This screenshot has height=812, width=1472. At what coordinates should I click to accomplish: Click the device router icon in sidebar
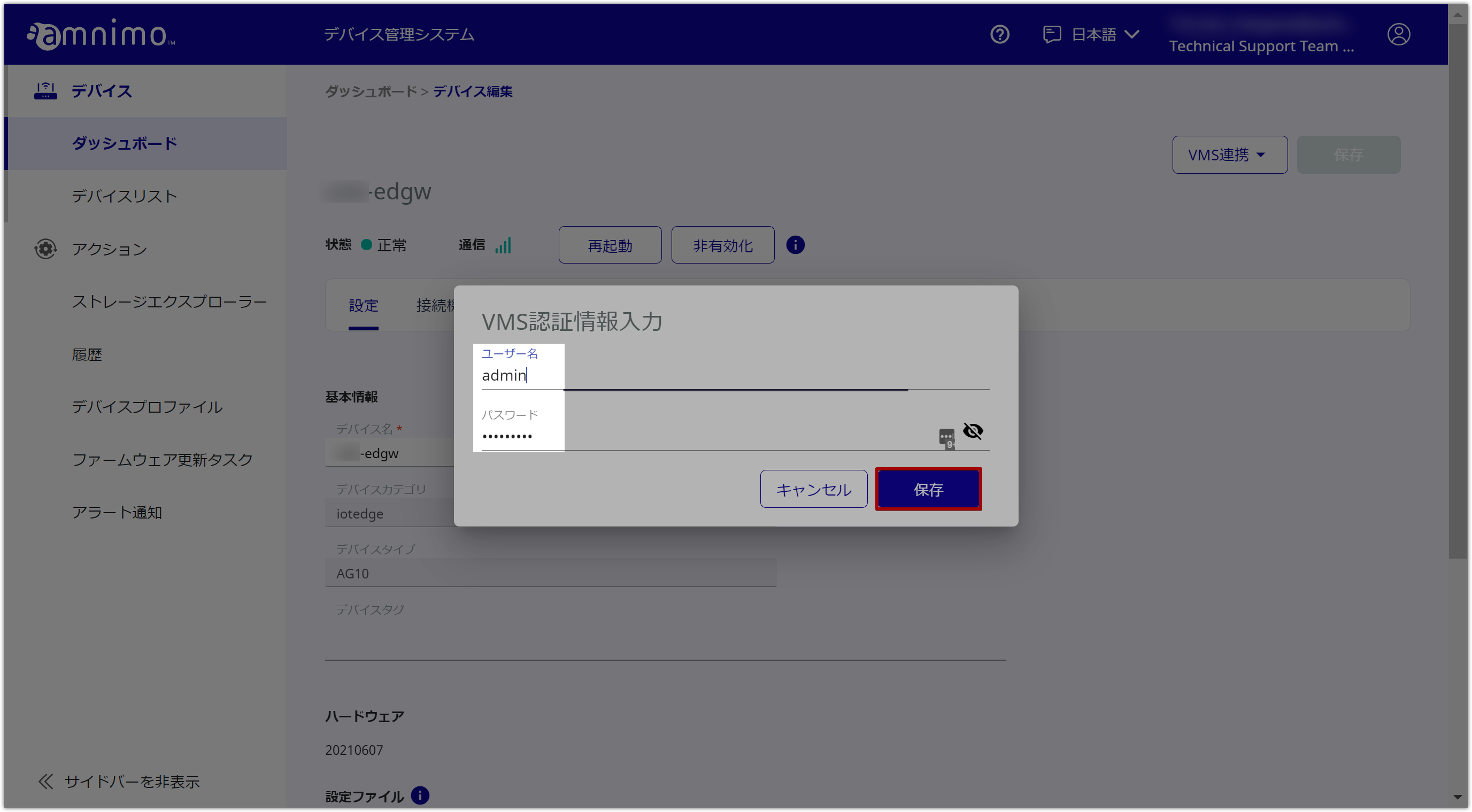click(45, 91)
